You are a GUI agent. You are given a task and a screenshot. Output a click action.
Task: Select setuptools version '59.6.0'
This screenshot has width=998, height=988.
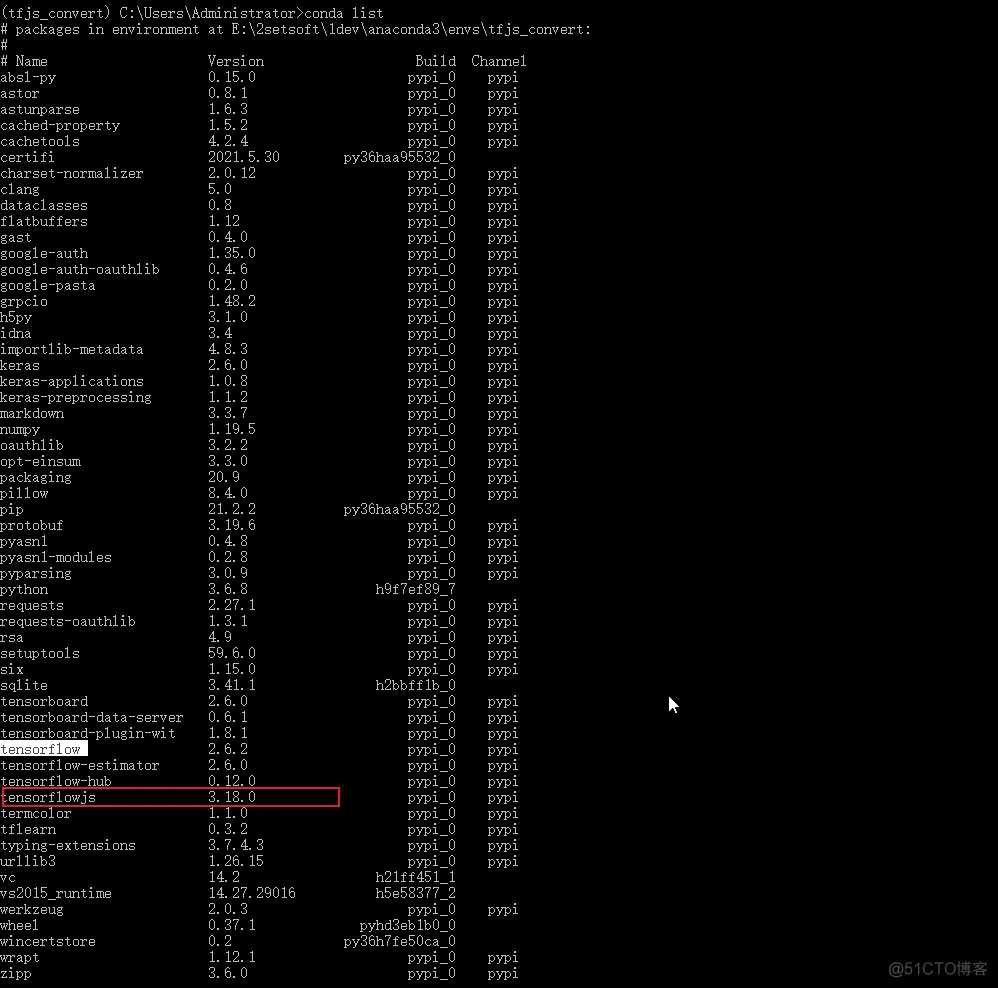click(x=232, y=653)
